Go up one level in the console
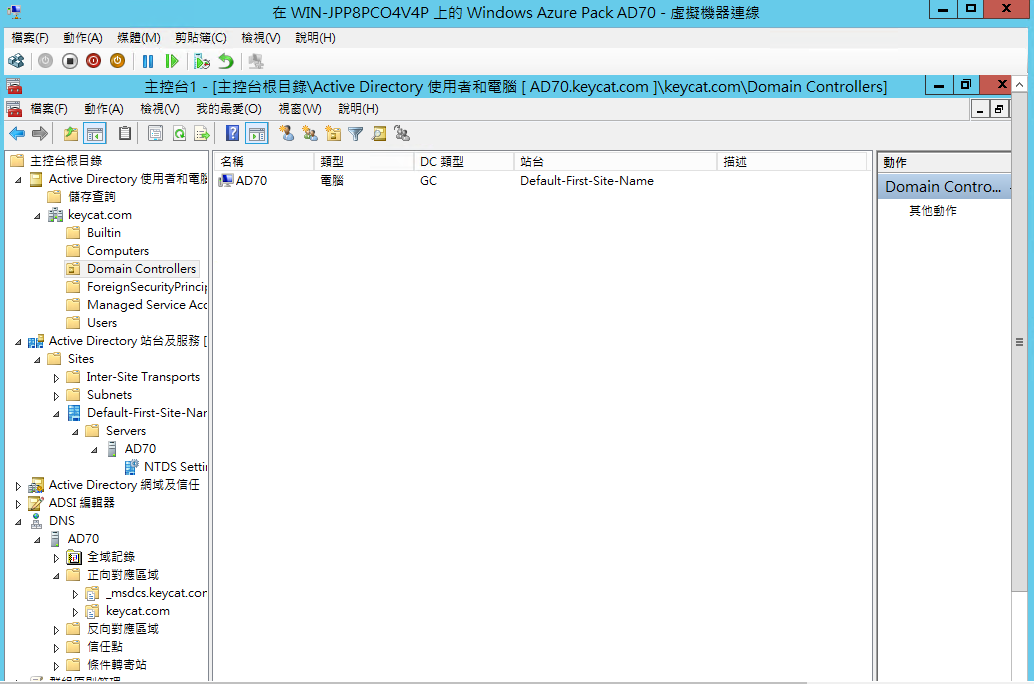The width and height of the screenshot is (1034, 684). 71,134
